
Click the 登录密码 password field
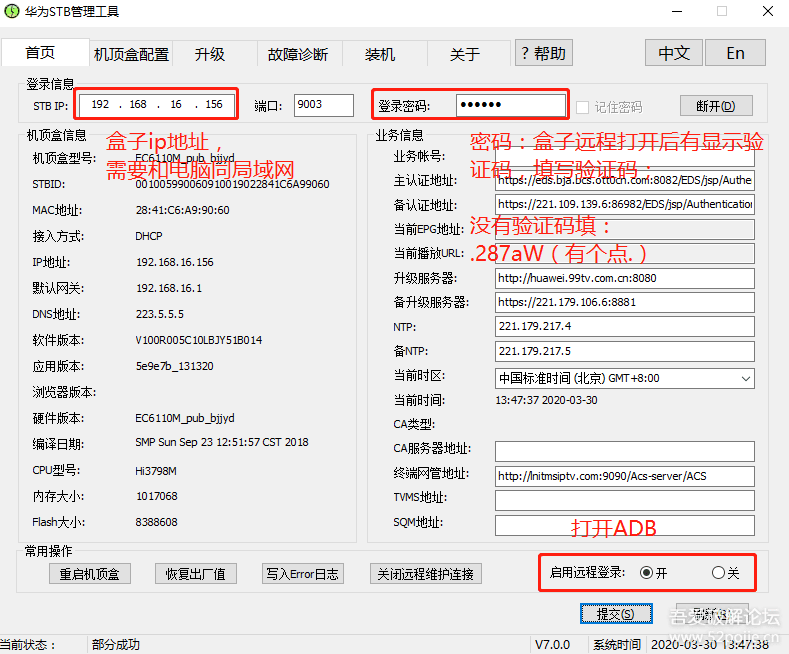click(x=510, y=105)
